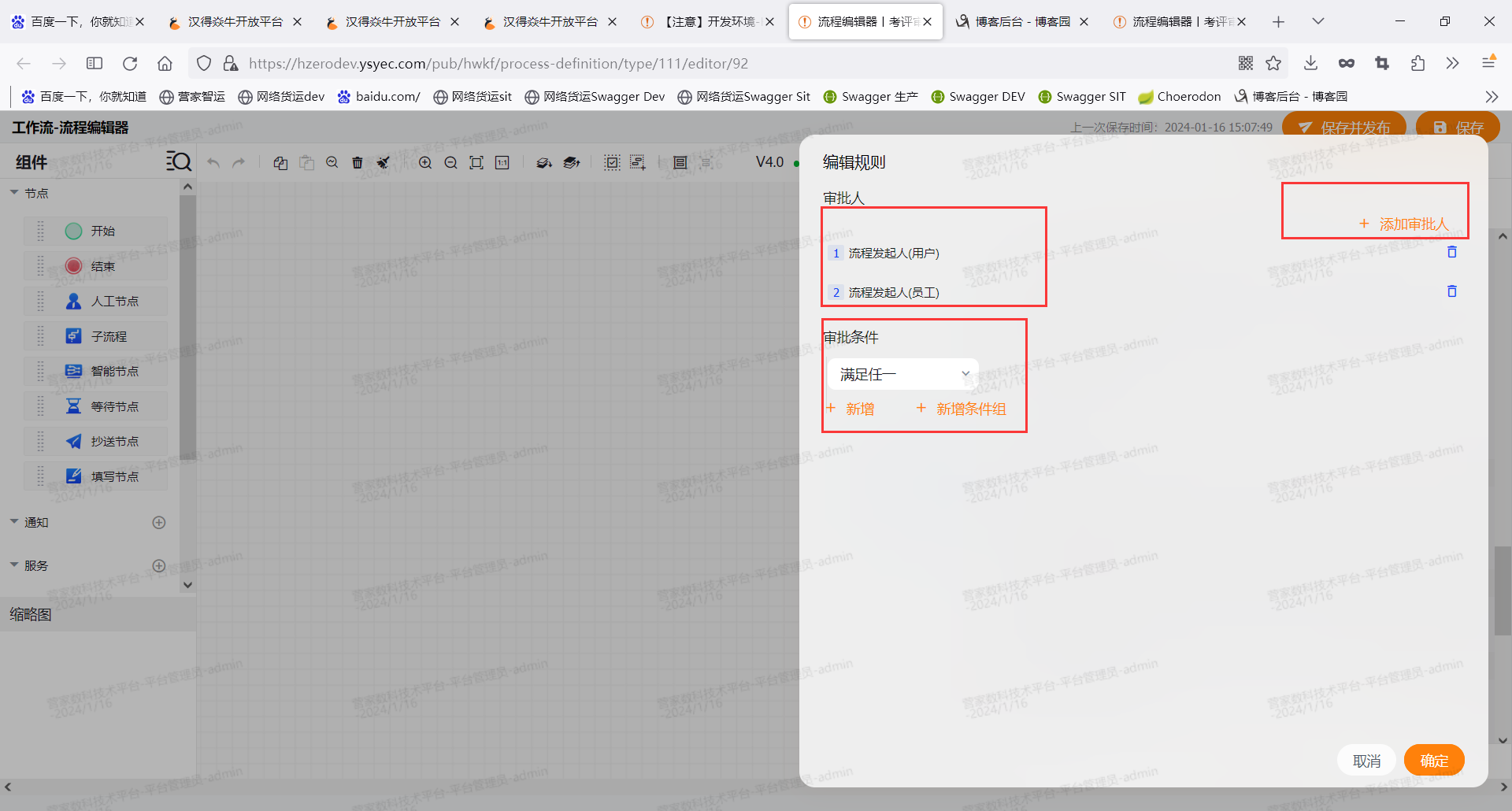Click the 抄送节点 CC node icon
1512x811 pixels.
pos(73,441)
